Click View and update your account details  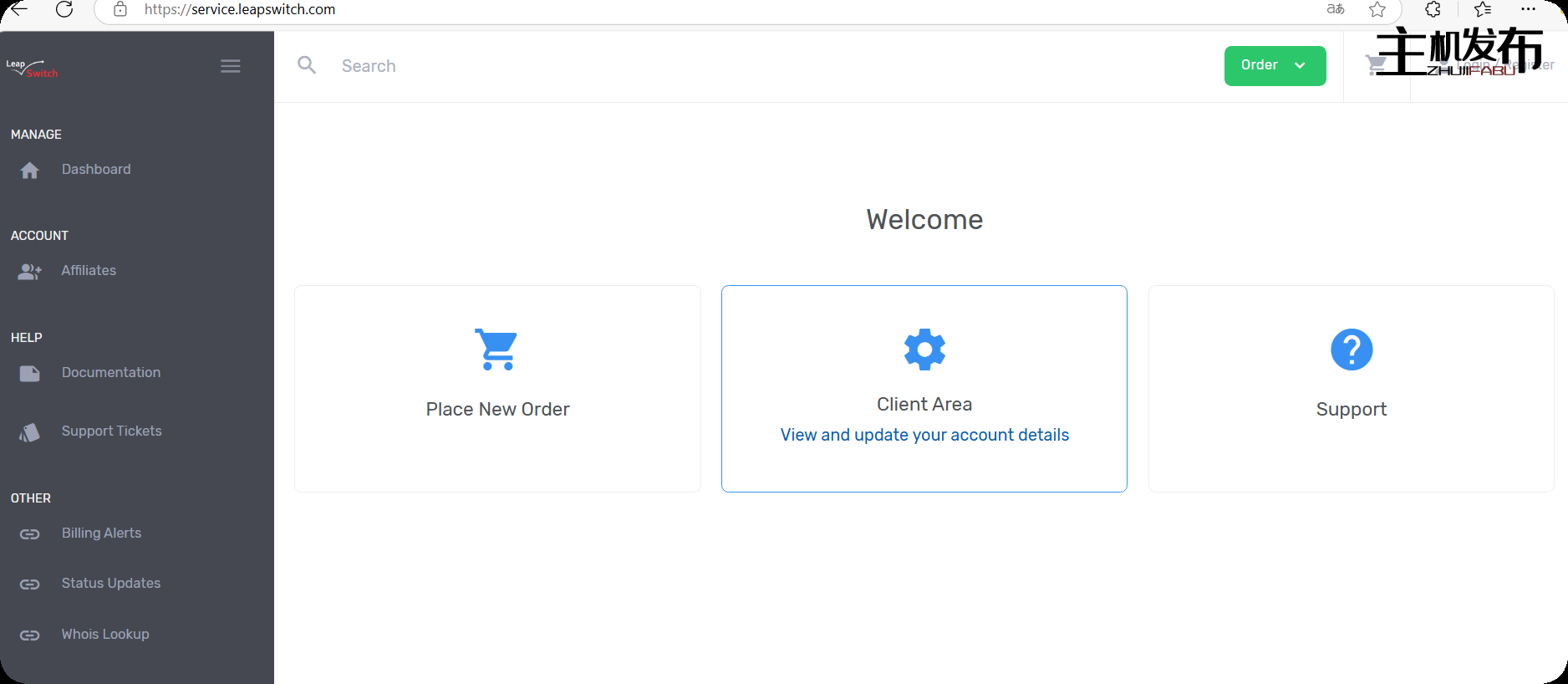(x=924, y=435)
